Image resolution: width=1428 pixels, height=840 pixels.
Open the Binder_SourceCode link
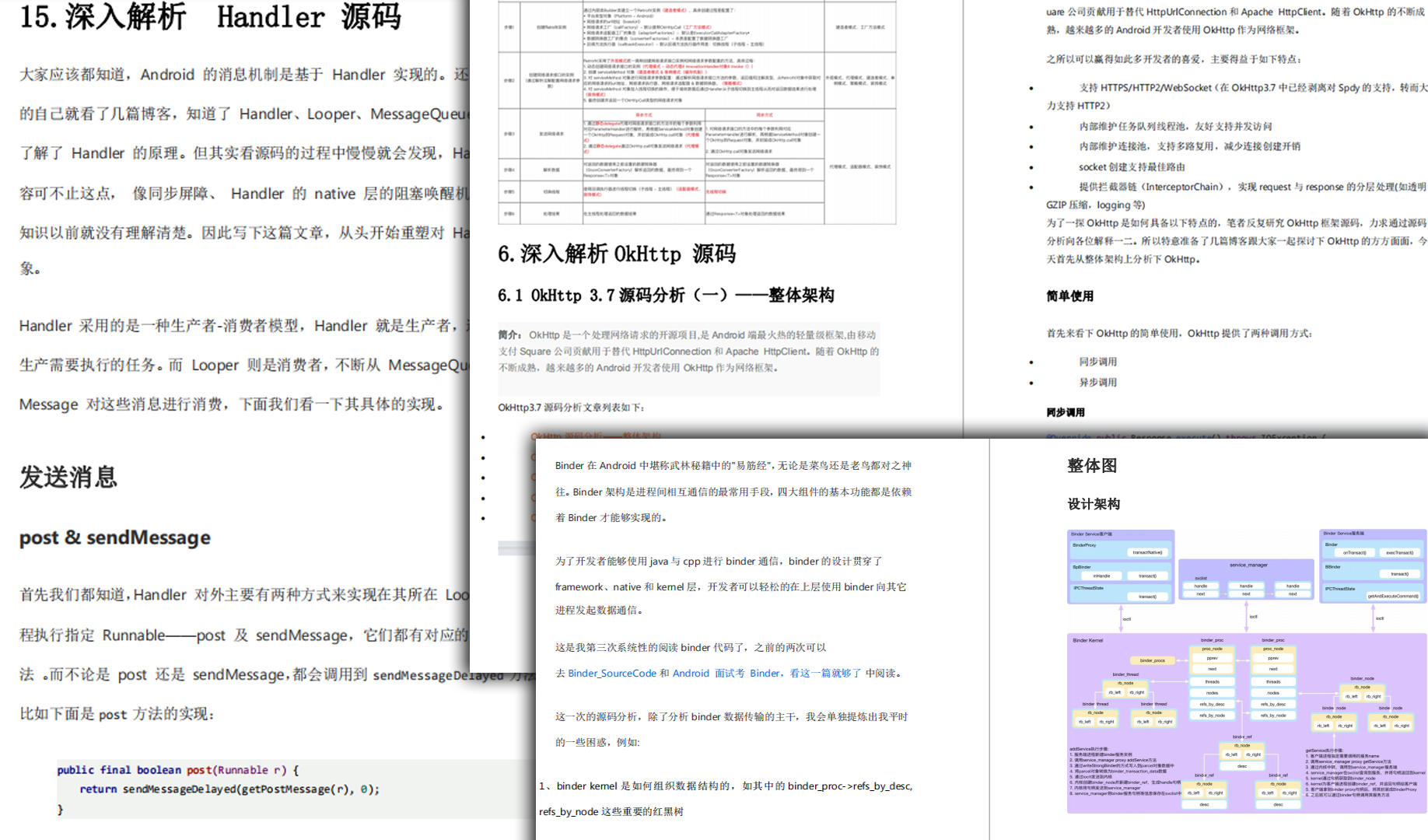[x=612, y=674]
